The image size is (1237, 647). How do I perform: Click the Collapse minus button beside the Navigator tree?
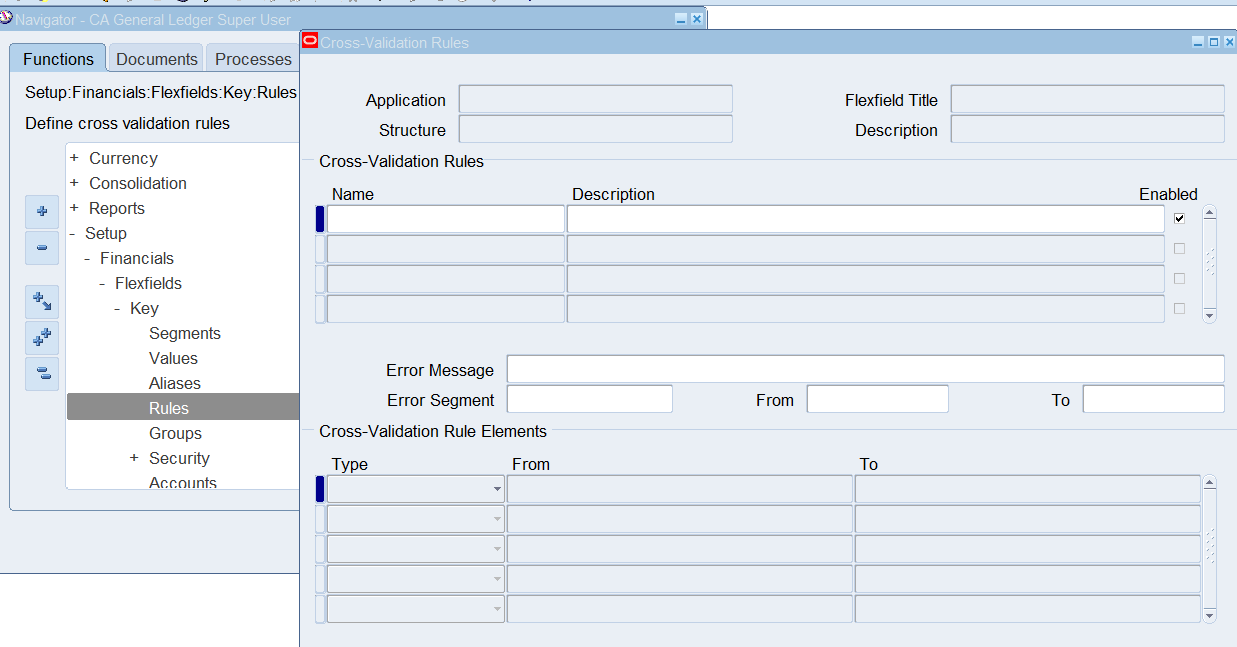42,248
